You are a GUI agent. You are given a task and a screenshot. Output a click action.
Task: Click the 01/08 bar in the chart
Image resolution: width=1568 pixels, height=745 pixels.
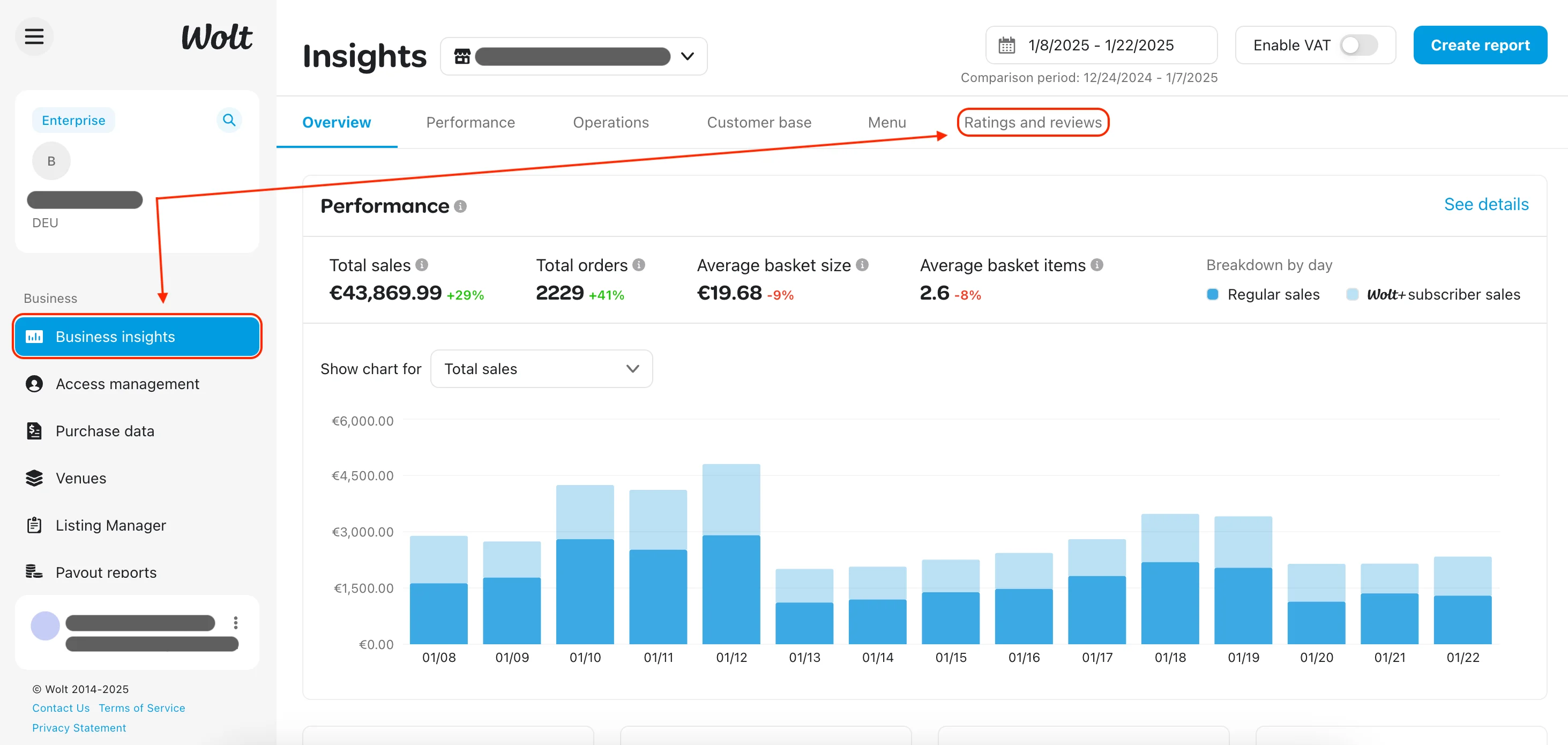tap(439, 590)
